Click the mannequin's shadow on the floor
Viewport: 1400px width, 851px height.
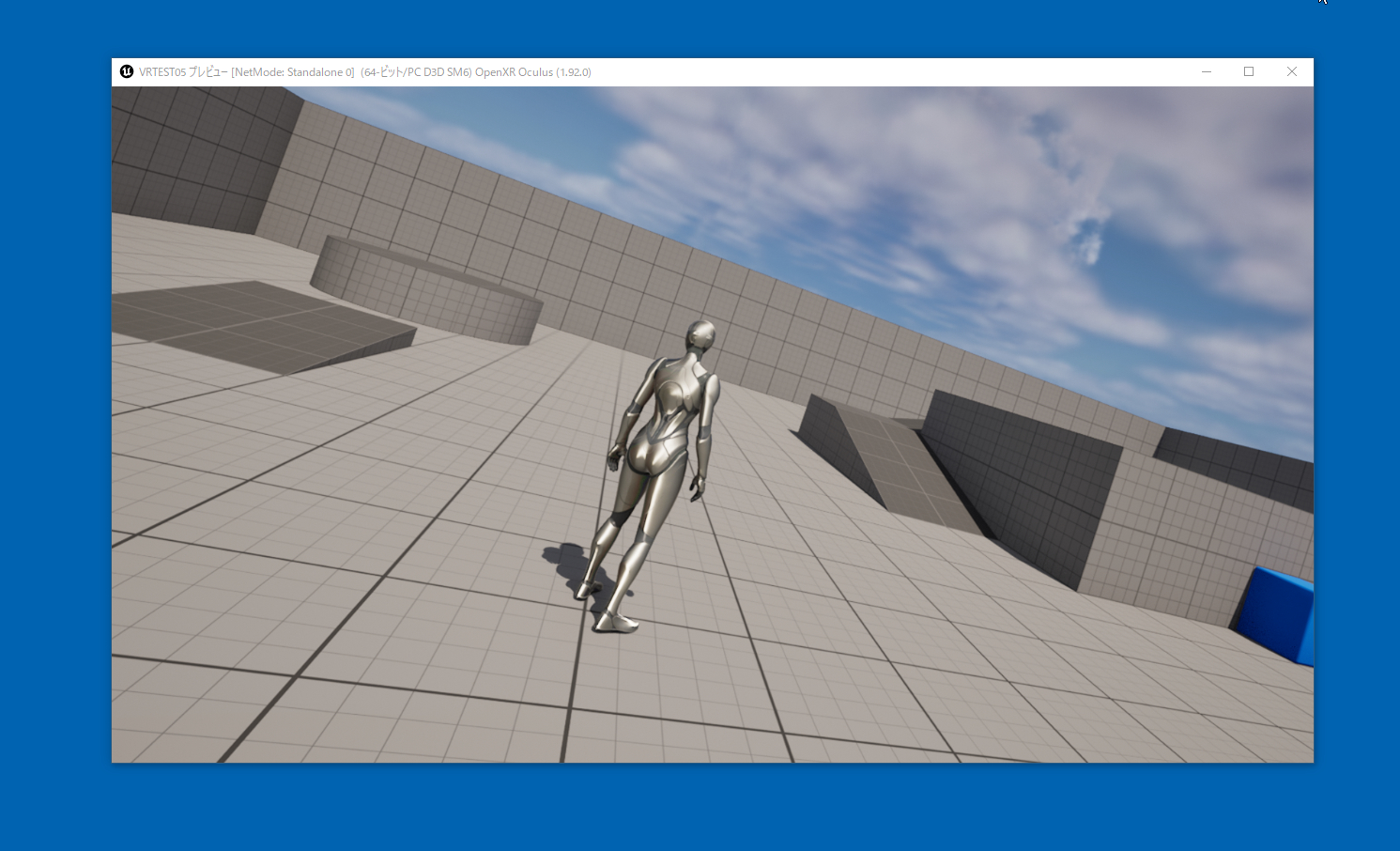click(566, 565)
